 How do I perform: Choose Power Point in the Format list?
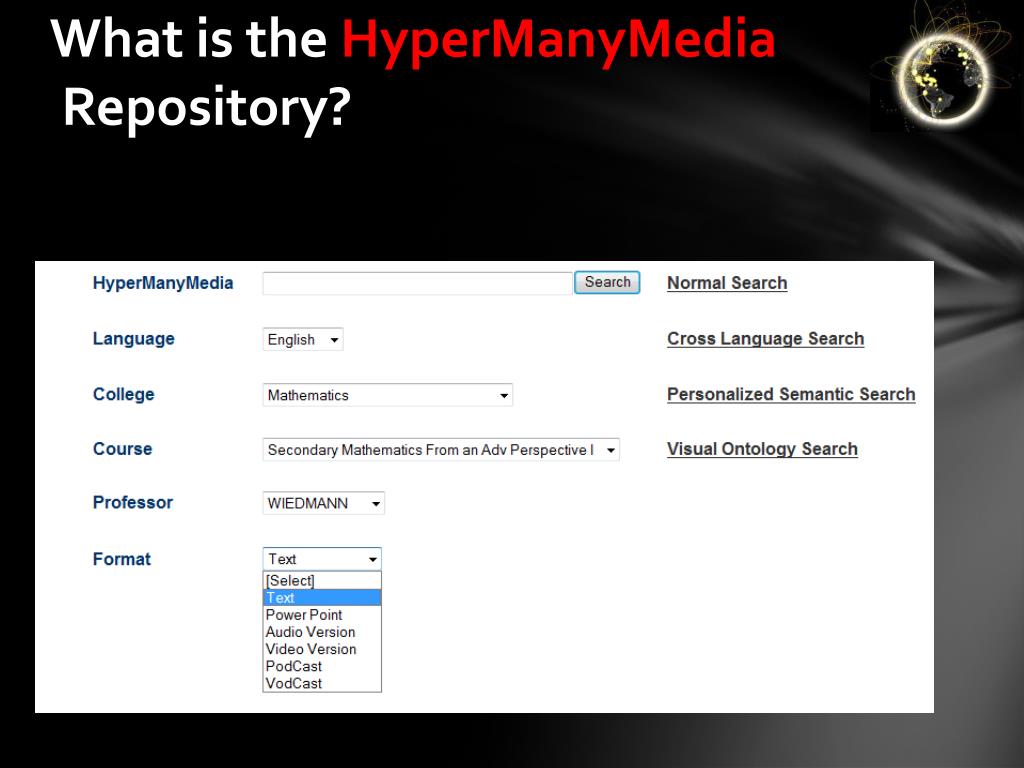[322, 615]
